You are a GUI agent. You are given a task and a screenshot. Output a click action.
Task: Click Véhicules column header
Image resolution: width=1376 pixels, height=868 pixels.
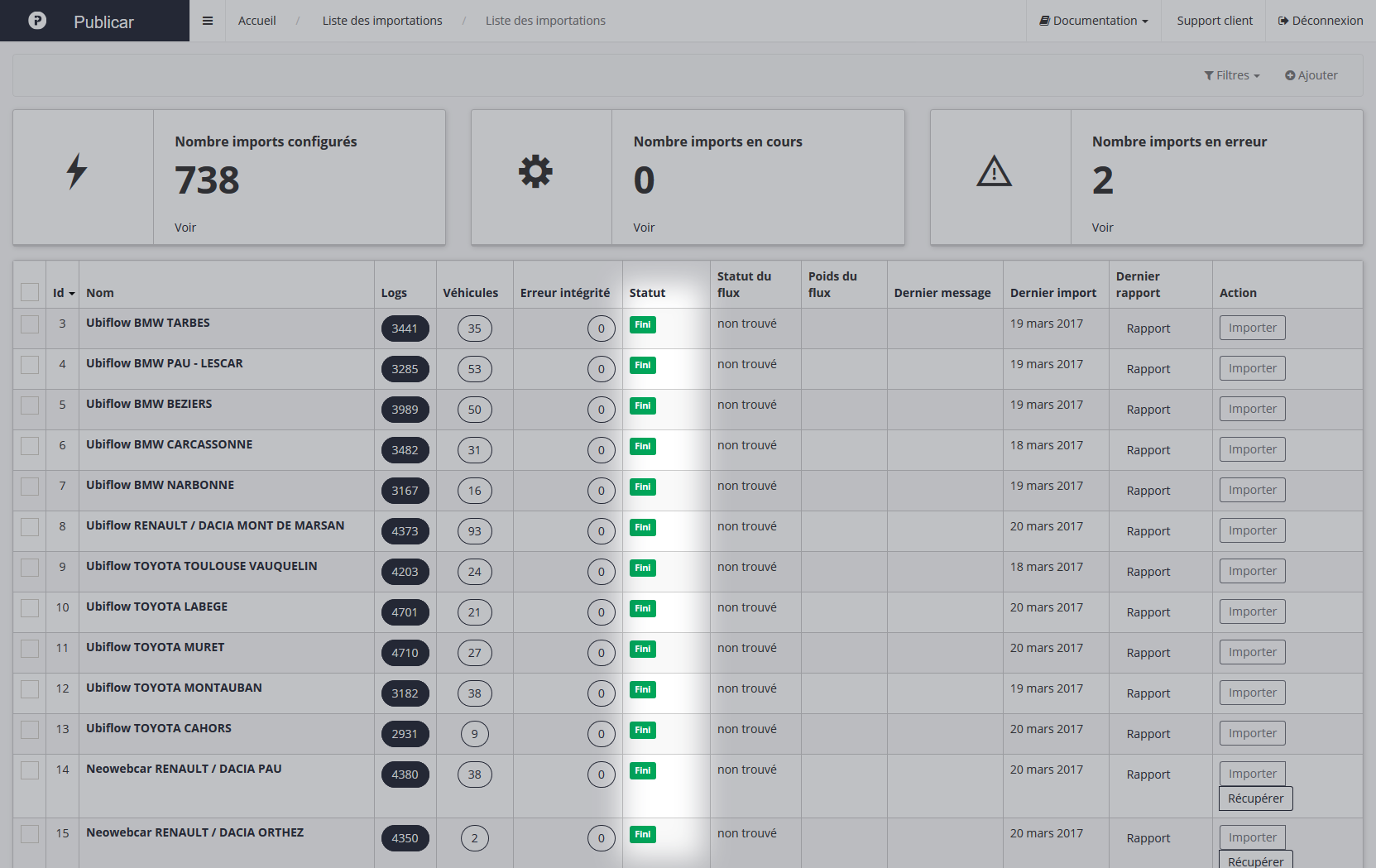pos(471,293)
